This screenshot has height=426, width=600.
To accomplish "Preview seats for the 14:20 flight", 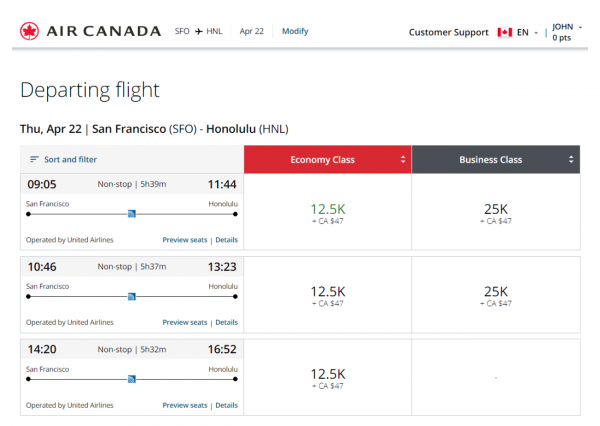I will coord(185,406).
